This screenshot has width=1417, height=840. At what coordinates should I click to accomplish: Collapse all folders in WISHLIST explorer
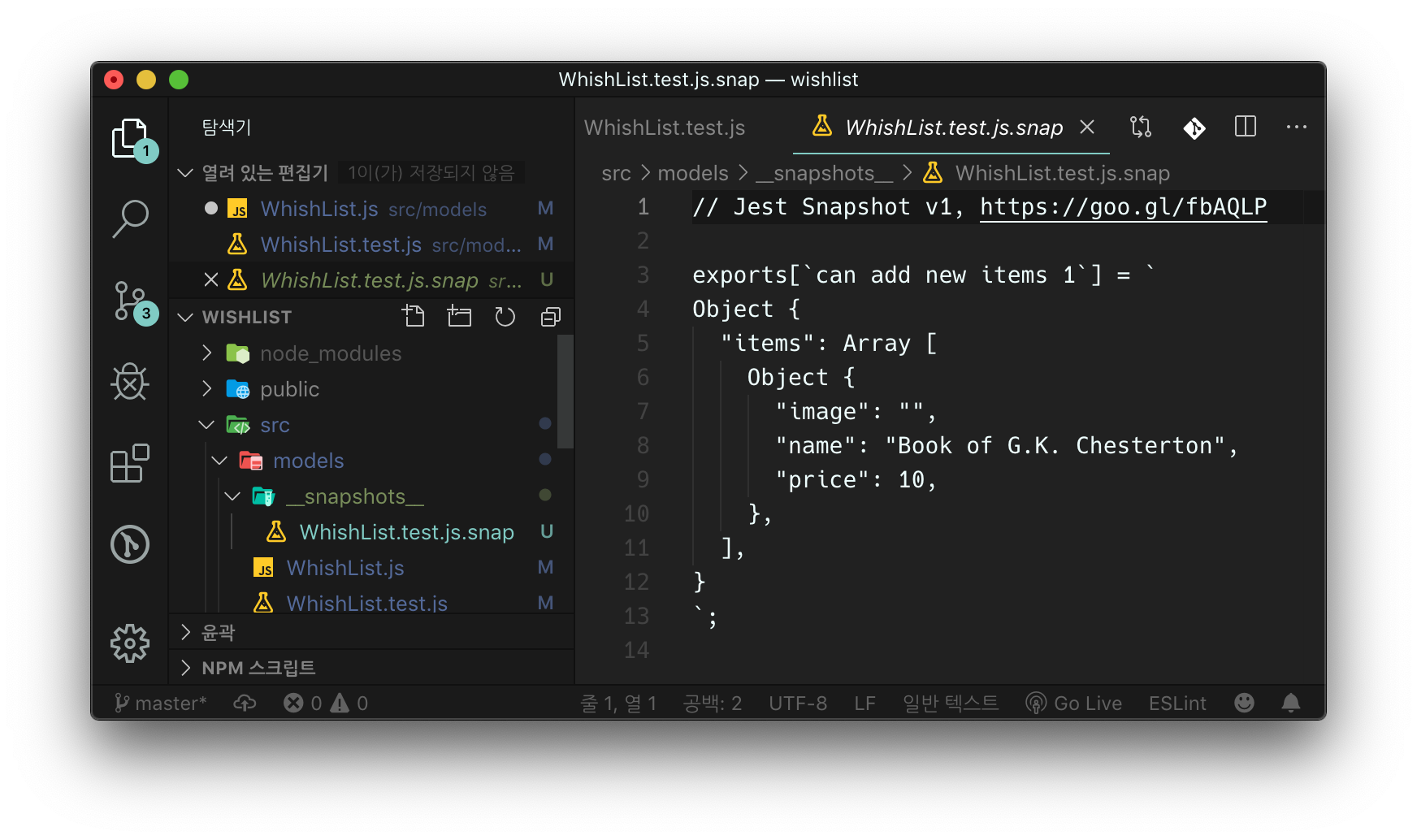tap(551, 316)
